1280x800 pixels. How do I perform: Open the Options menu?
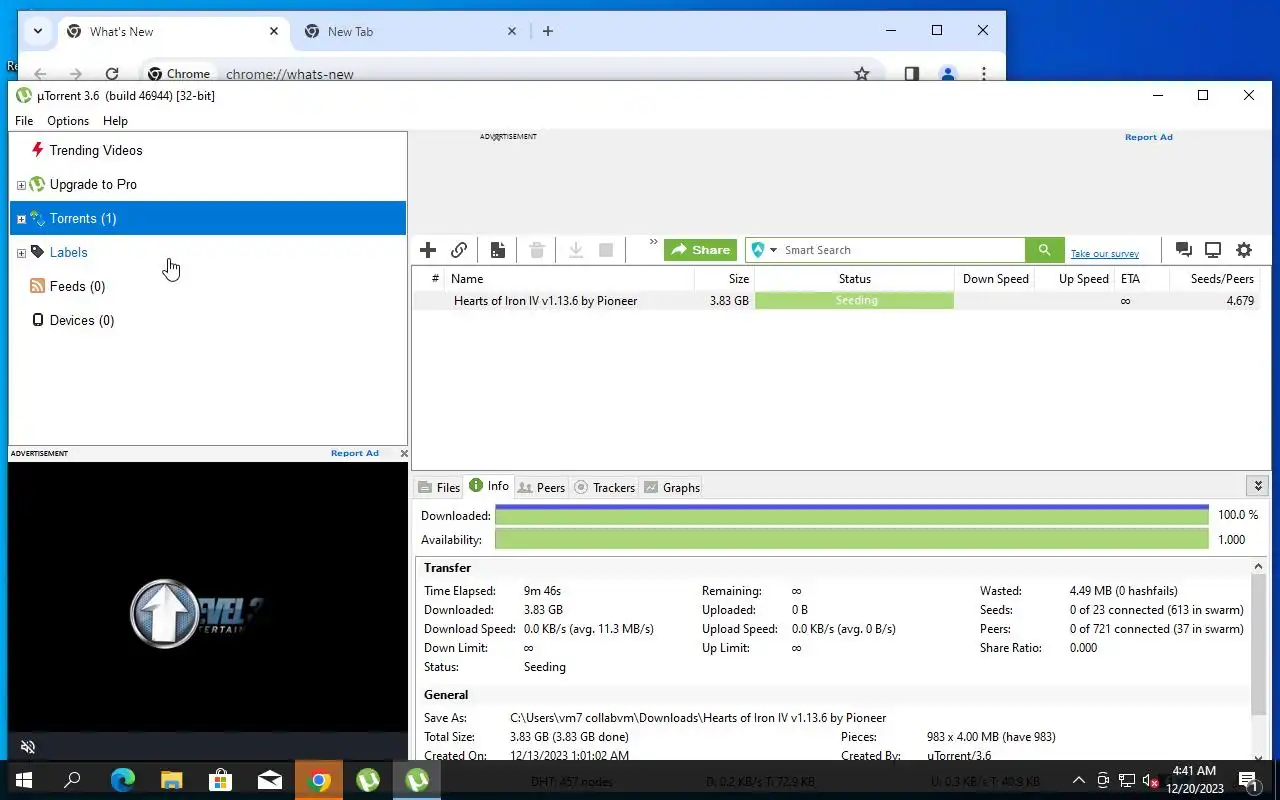tap(68, 121)
